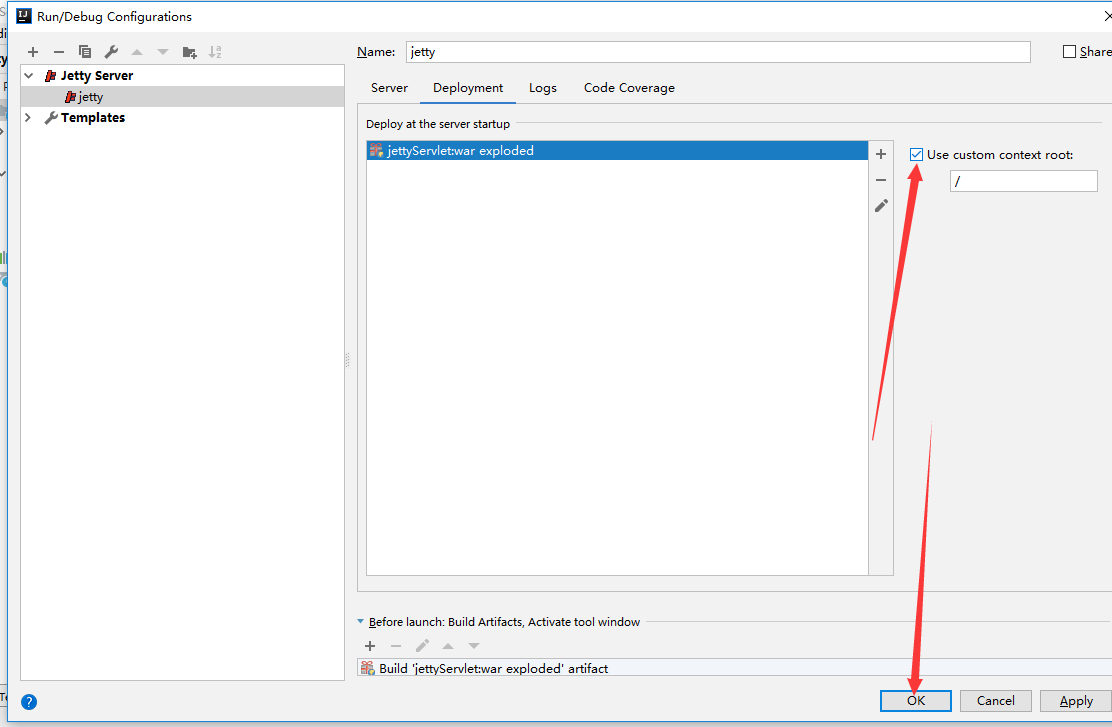Sort configurations alphabetically
1112x727 pixels.
pos(215,52)
